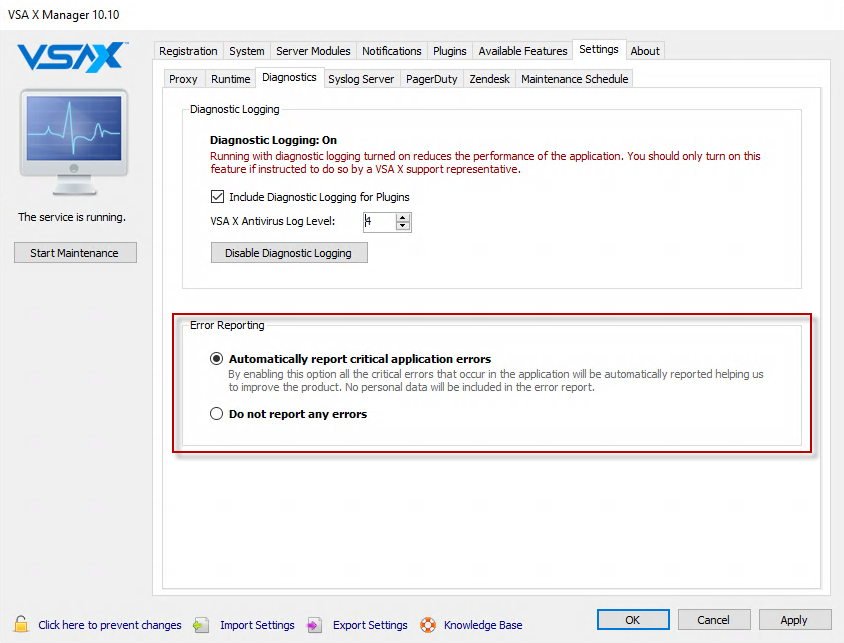This screenshot has height=643, width=844.
Task: Choose Do not report any errors
Action: pos(216,413)
